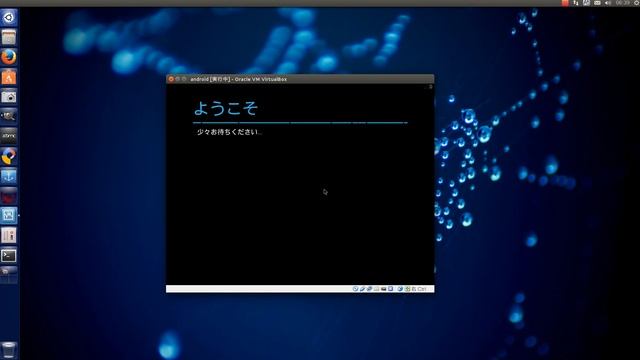Click the Ctrl host key label in status bar
This screenshot has height=360, width=640.
422,289
